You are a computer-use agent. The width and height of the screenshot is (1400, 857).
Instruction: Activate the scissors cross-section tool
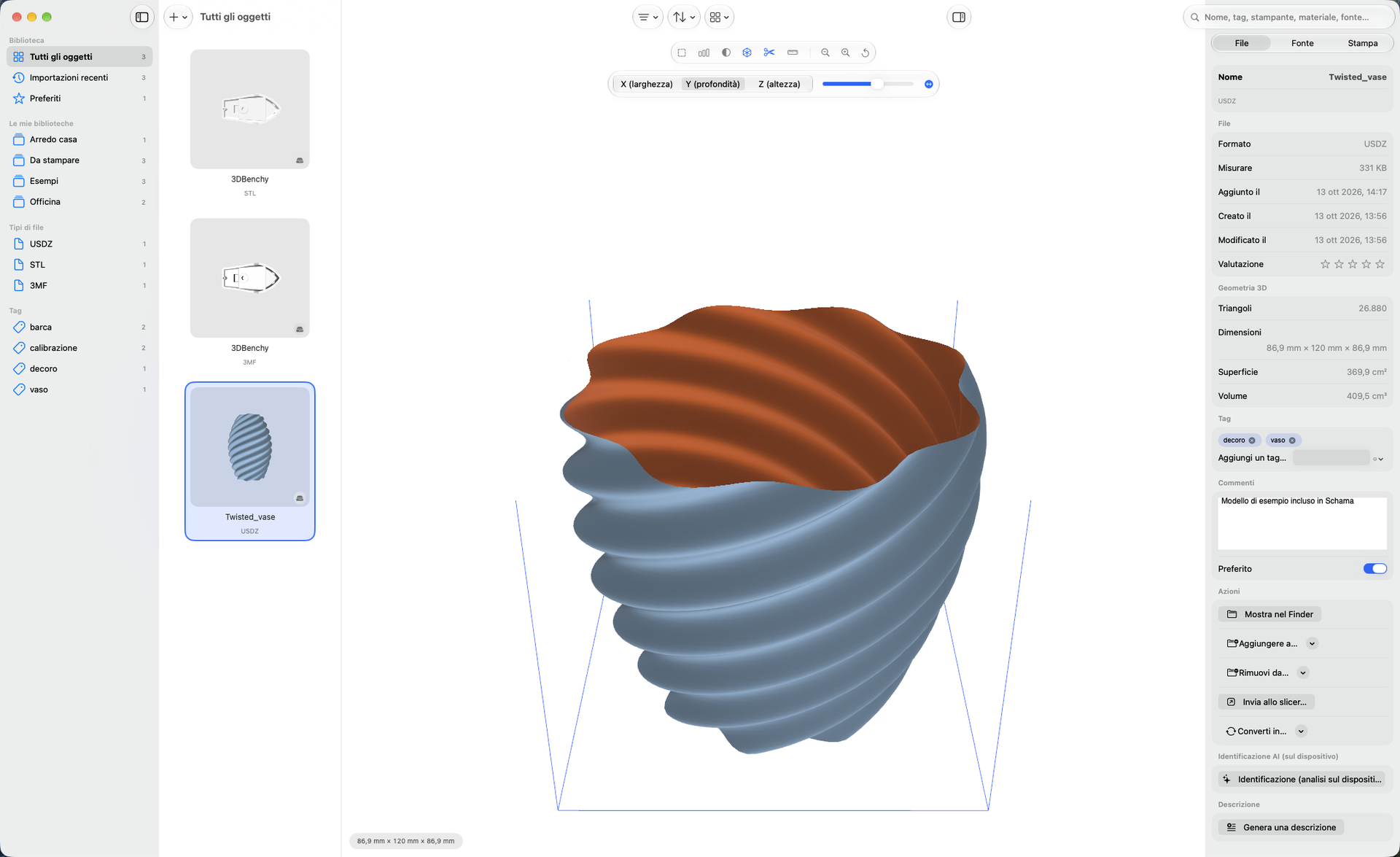pyautogui.click(x=769, y=53)
